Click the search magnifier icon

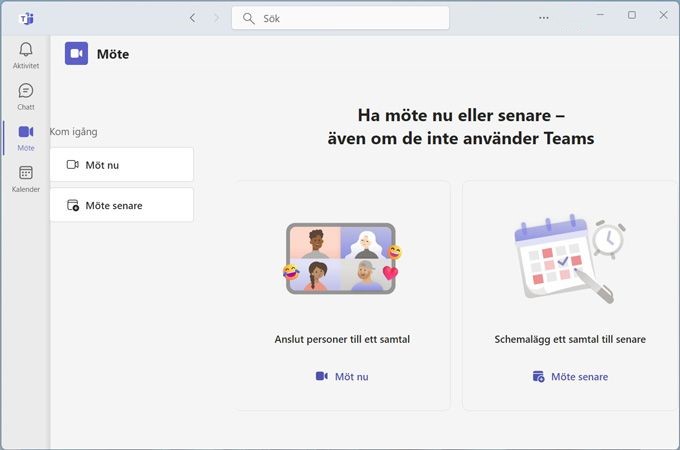(x=248, y=18)
